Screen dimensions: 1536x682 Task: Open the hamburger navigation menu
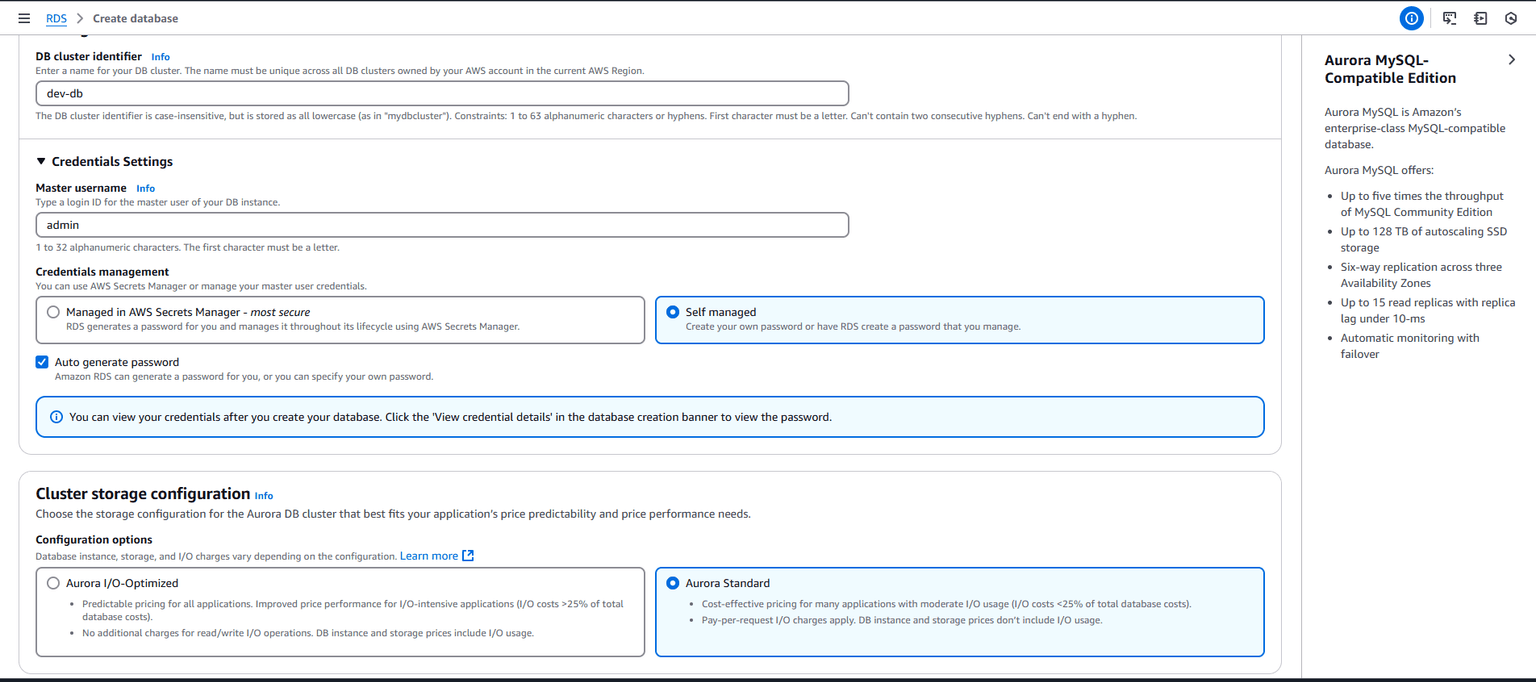24,18
